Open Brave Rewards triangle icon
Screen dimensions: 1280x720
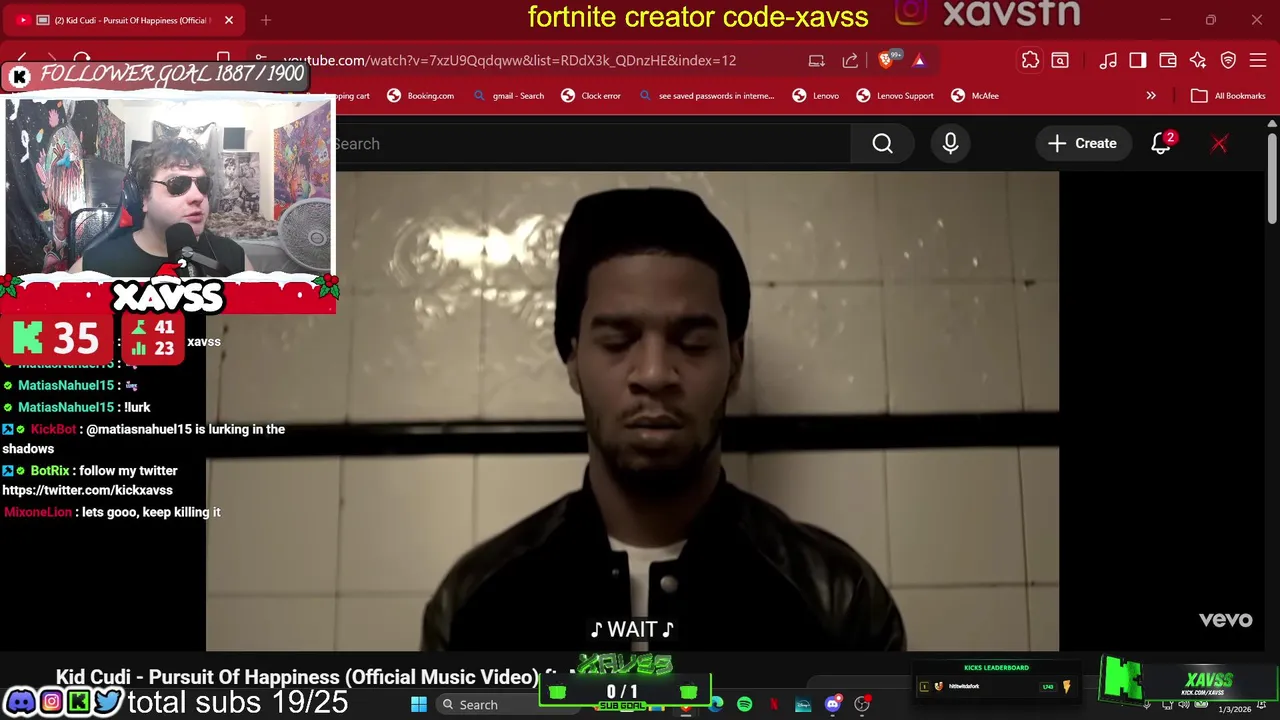[x=919, y=60]
